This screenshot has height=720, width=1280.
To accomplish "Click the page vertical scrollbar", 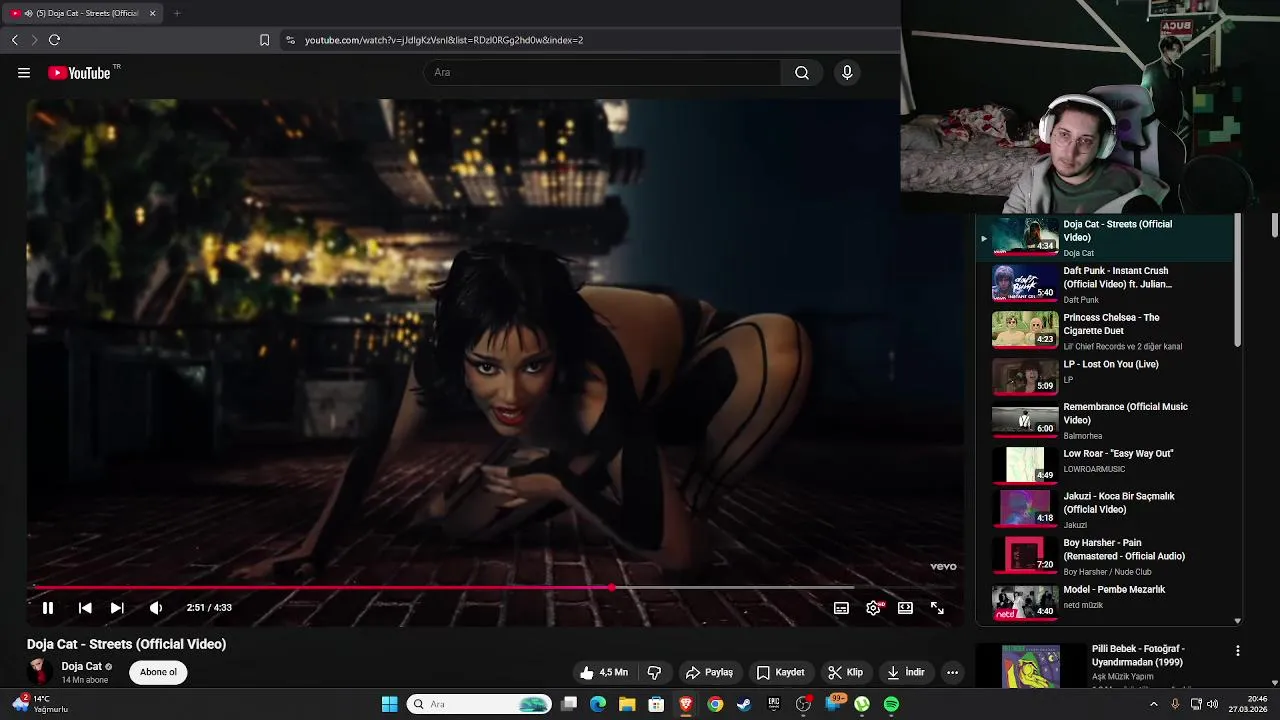I will (x=1275, y=224).
